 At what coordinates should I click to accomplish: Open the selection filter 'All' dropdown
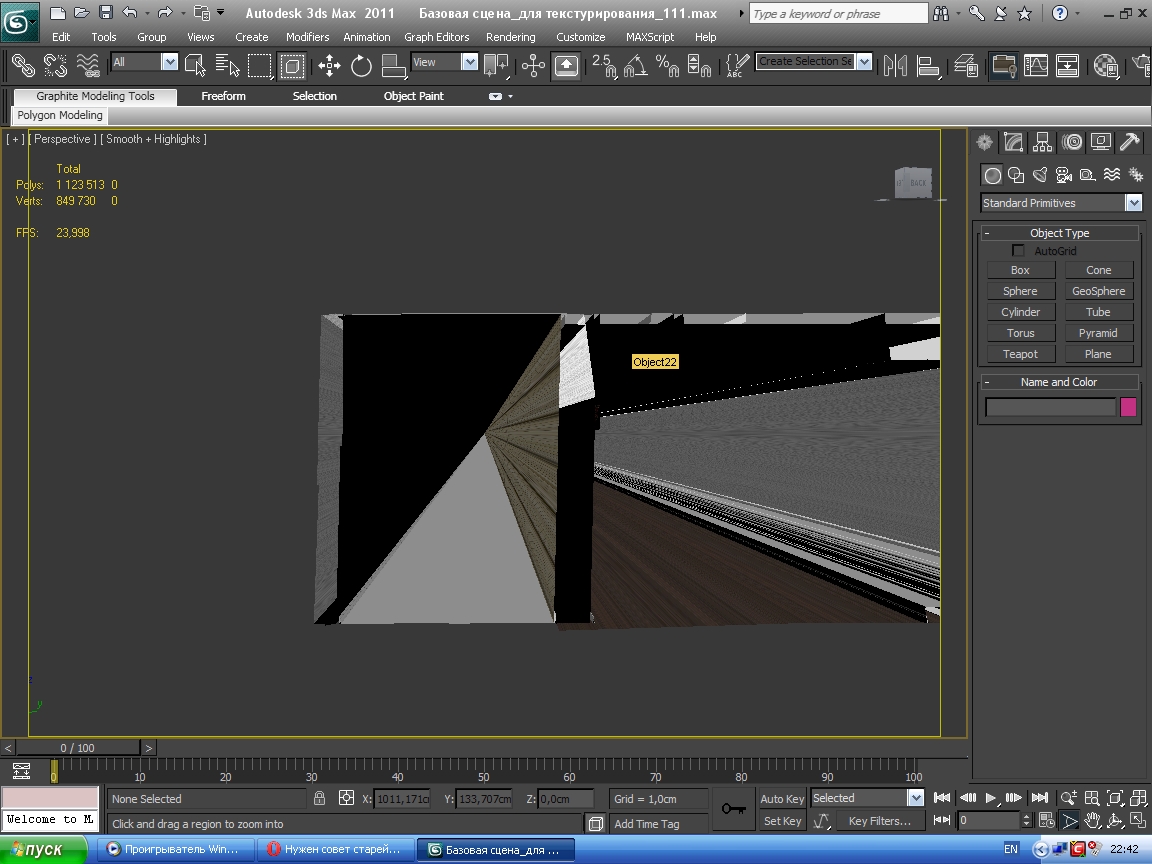[x=169, y=62]
